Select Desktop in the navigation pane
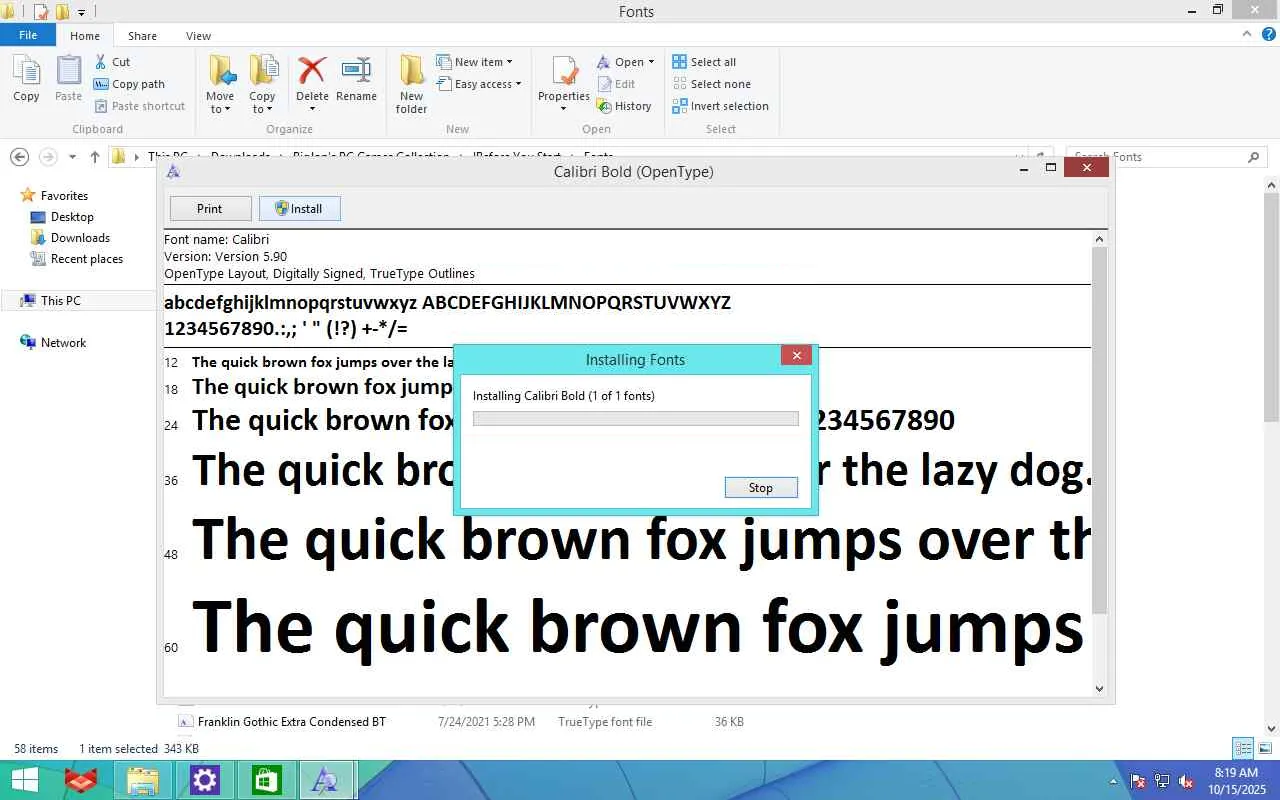Screen dimensions: 1280x800 (x=72, y=217)
